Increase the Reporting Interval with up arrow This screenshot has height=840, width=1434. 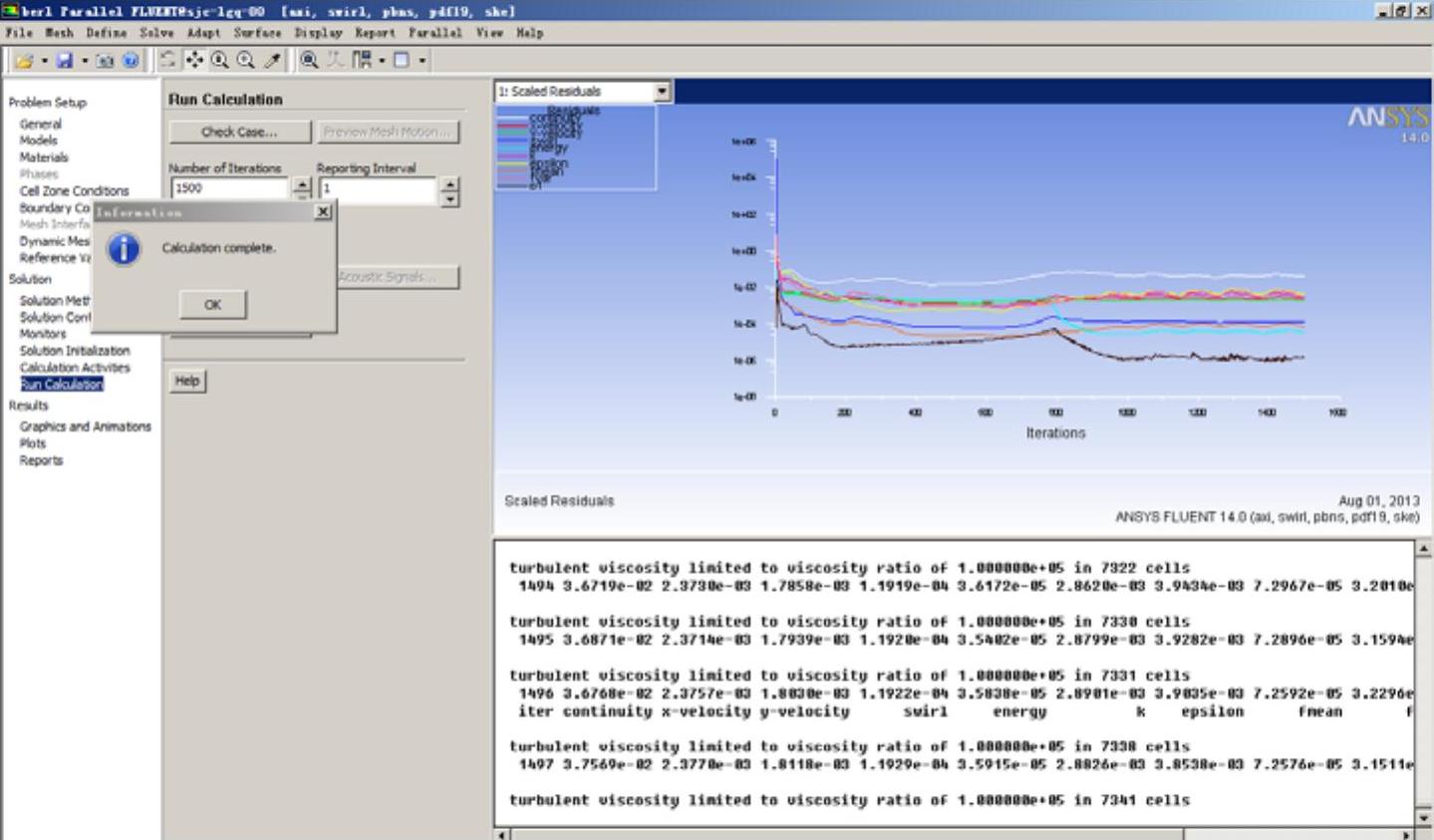pyautogui.click(x=449, y=183)
